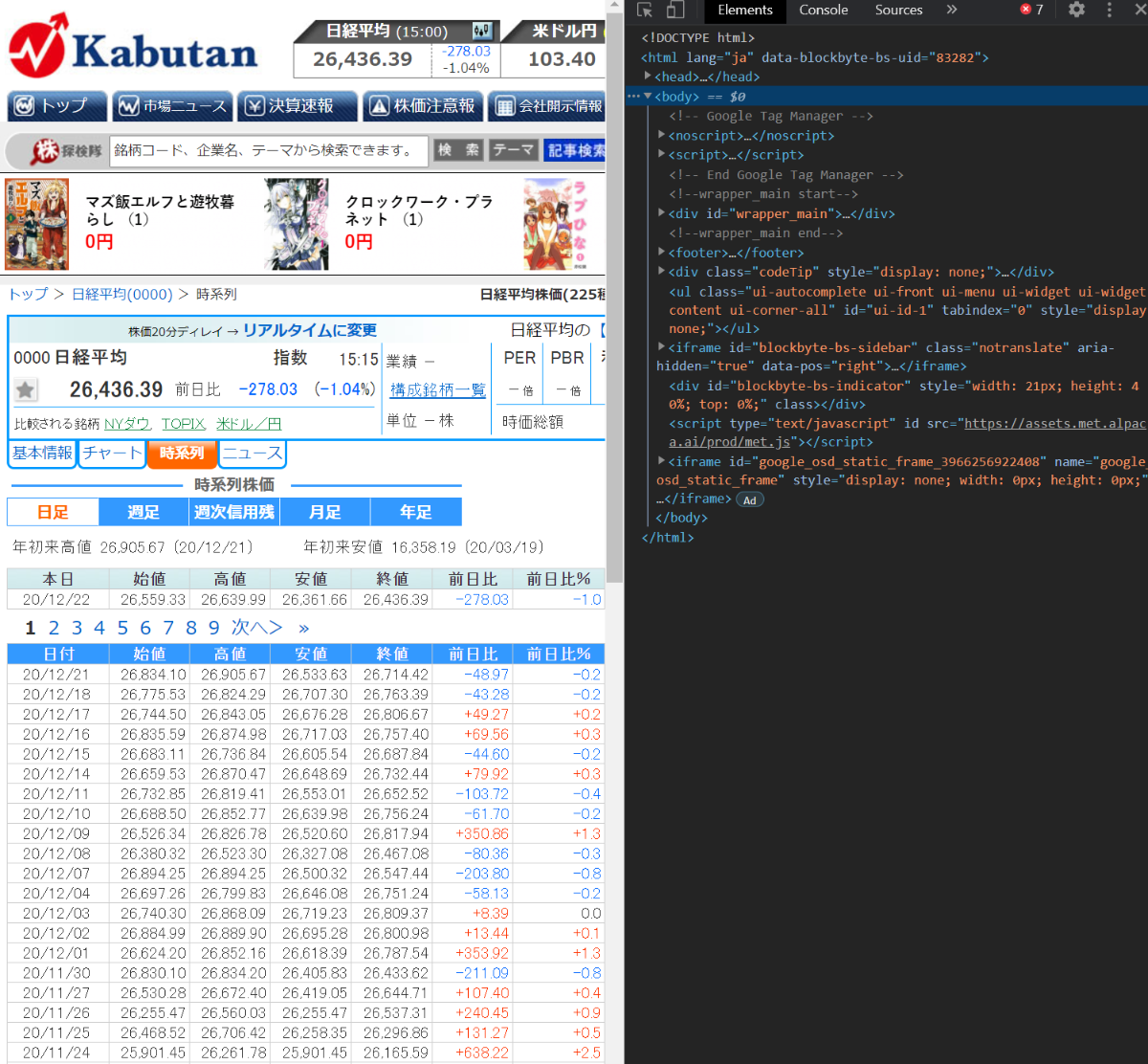Switch to the 基本情報 tab
Image resolution: width=1148 pixels, height=1064 pixels.
(42, 454)
